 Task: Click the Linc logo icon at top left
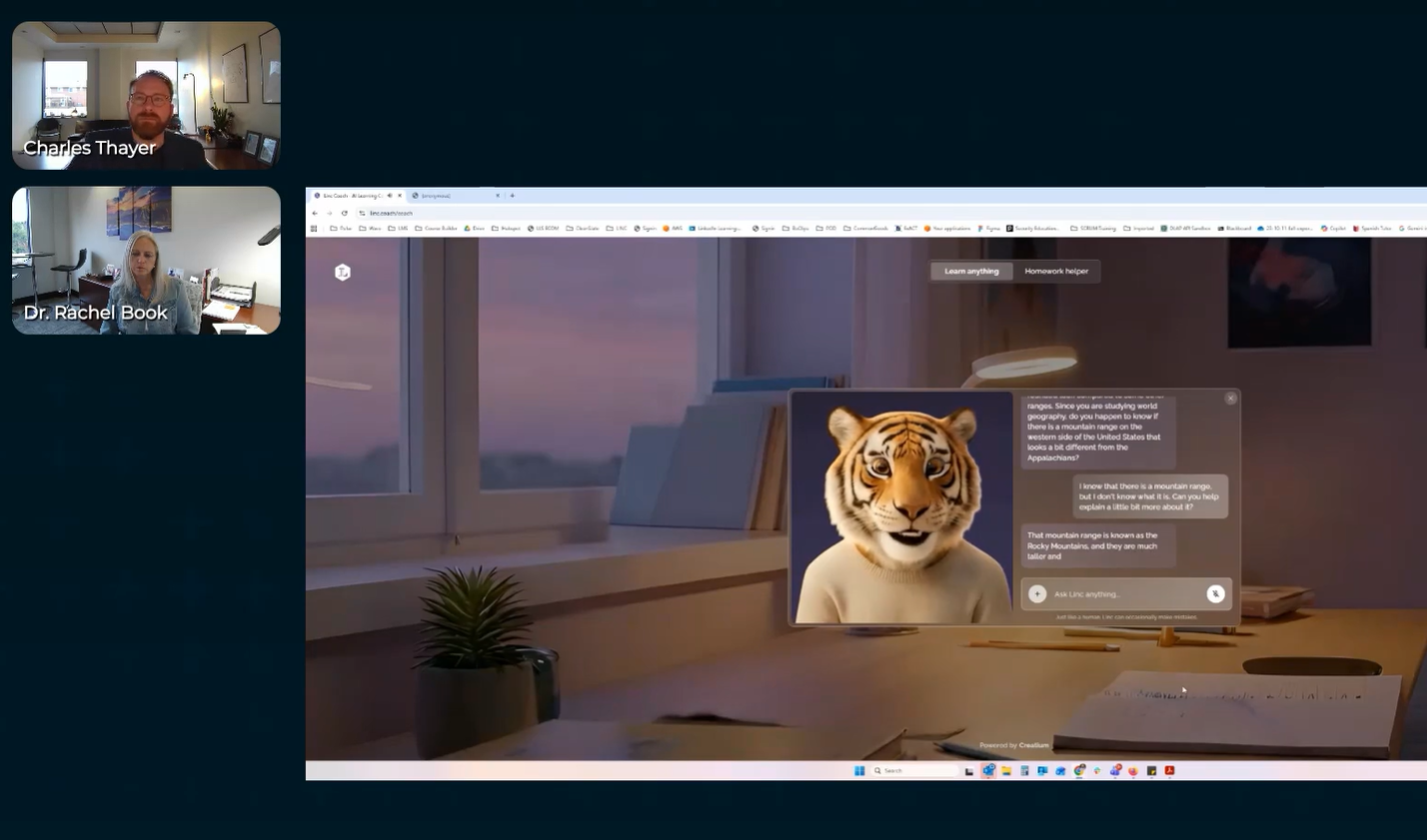343,272
